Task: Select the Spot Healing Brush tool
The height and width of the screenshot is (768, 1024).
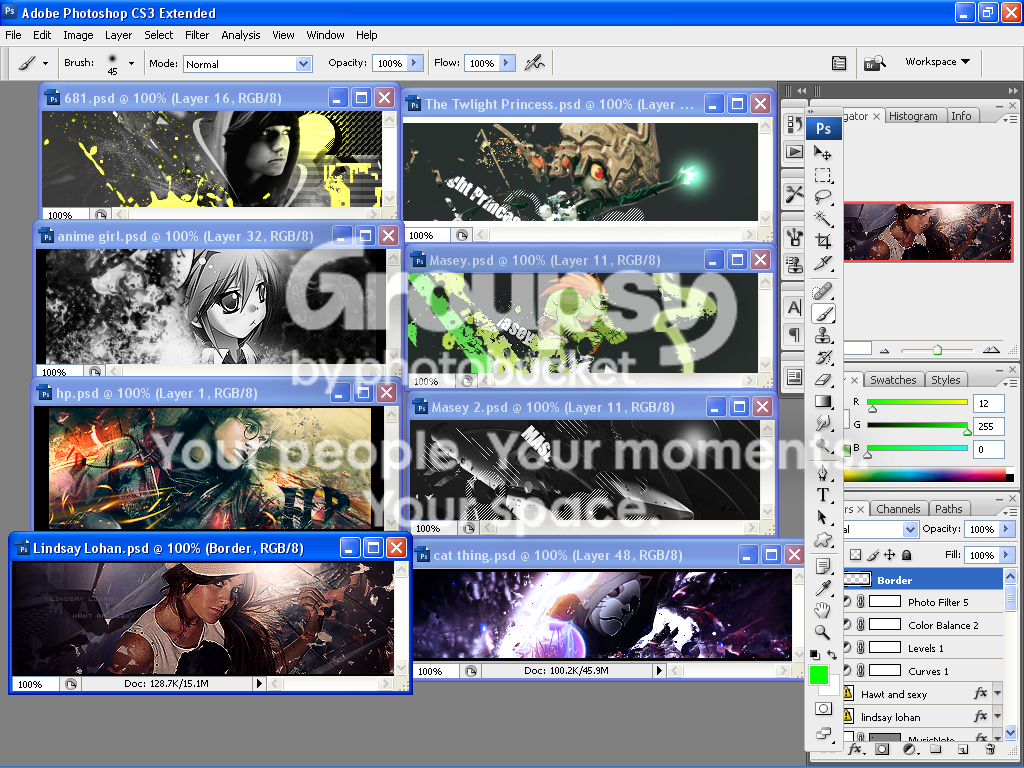Action: coord(823,291)
